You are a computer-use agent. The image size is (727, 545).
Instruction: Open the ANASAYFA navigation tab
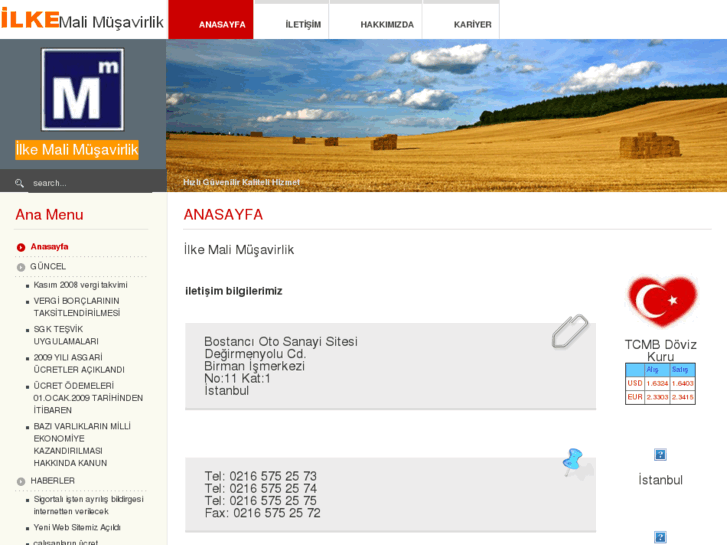(x=211, y=20)
